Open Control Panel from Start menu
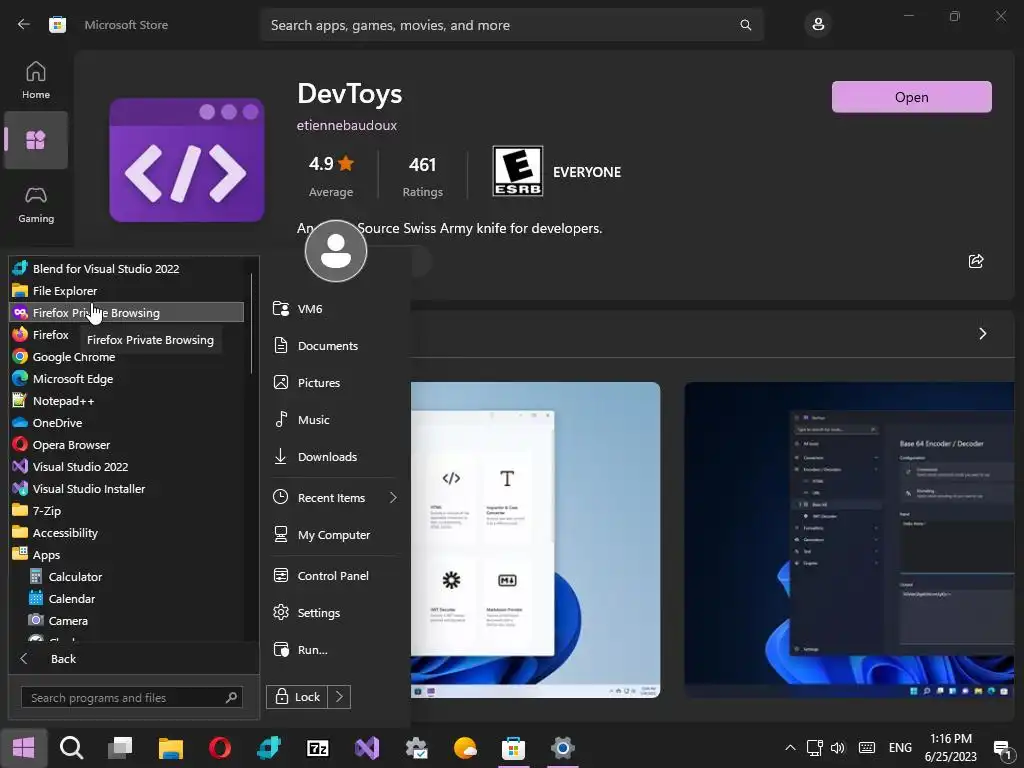 333,576
